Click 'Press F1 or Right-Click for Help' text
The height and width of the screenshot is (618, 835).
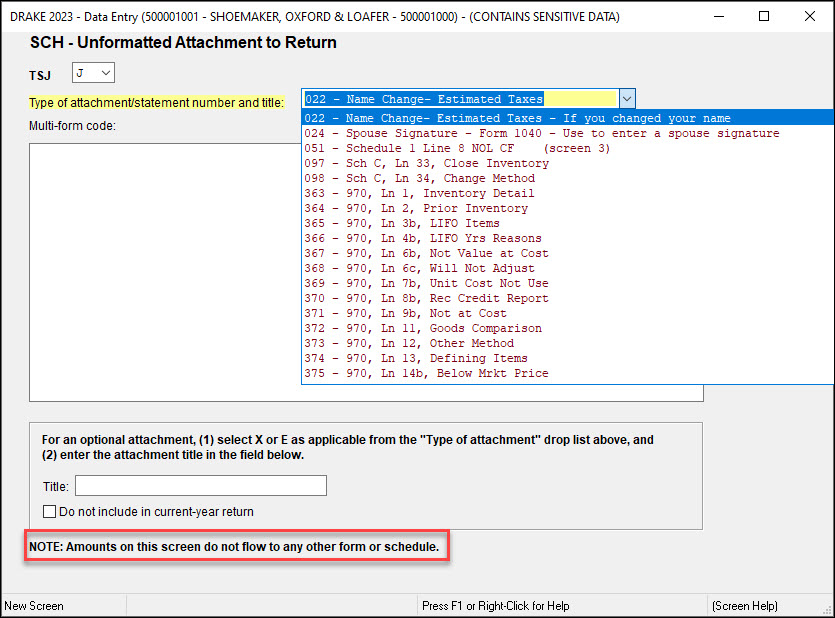496,606
